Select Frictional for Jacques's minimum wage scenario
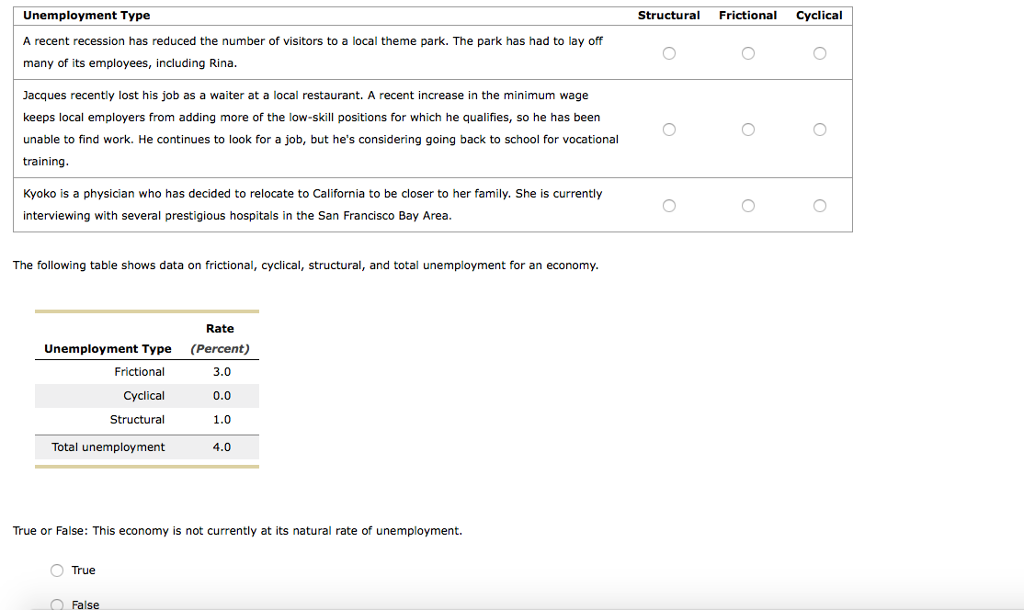The height and width of the screenshot is (610, 1024). coord(747,128)
